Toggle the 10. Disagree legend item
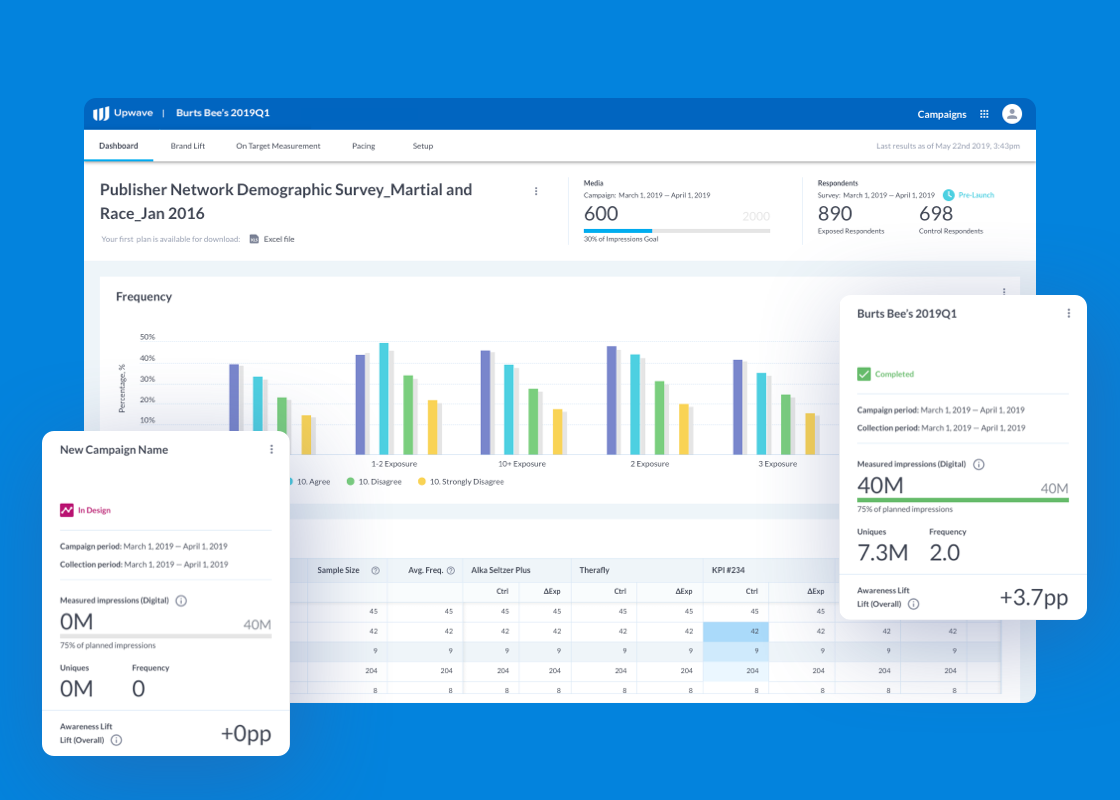 point(351,482)
